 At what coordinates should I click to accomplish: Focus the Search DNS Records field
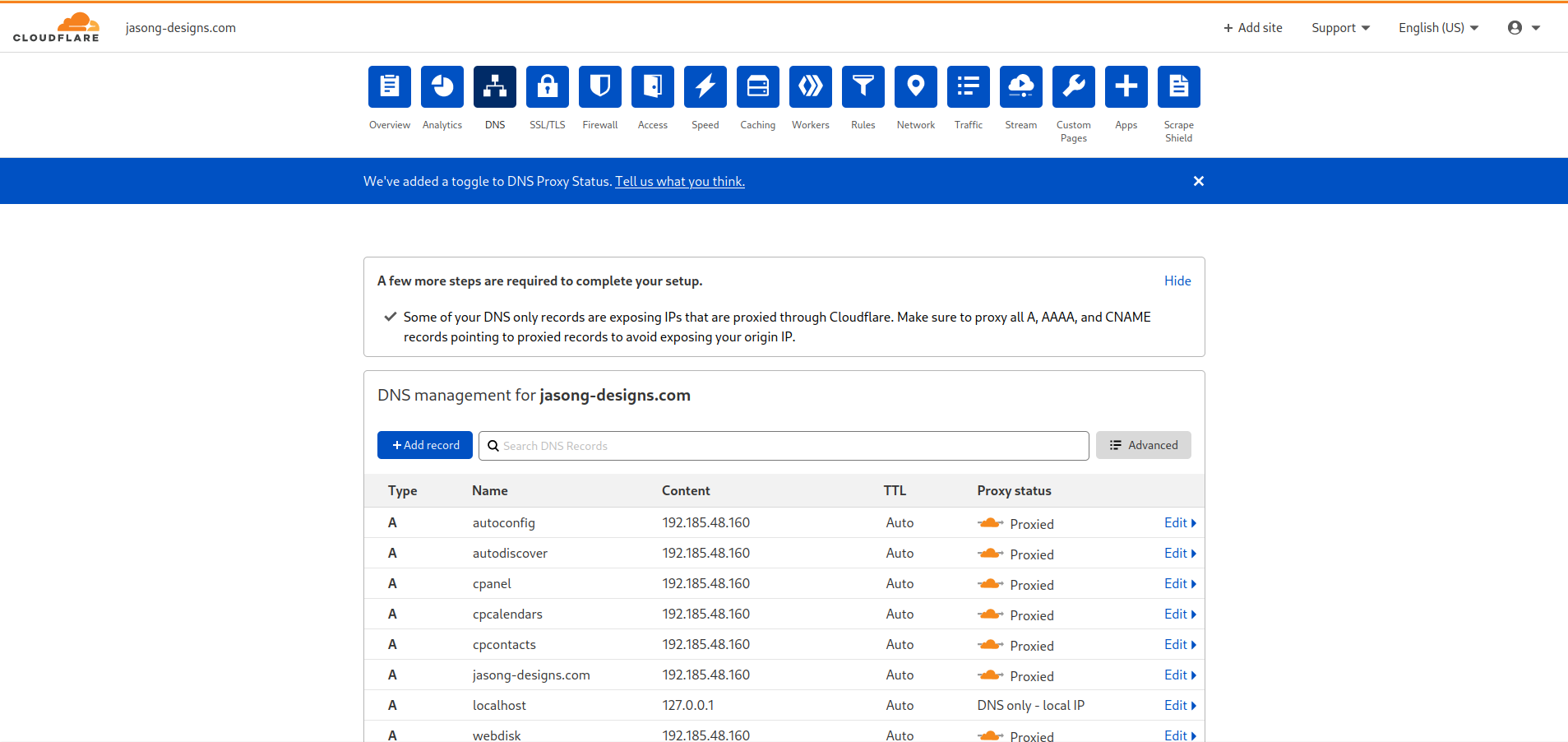click(x=784, y=446)
